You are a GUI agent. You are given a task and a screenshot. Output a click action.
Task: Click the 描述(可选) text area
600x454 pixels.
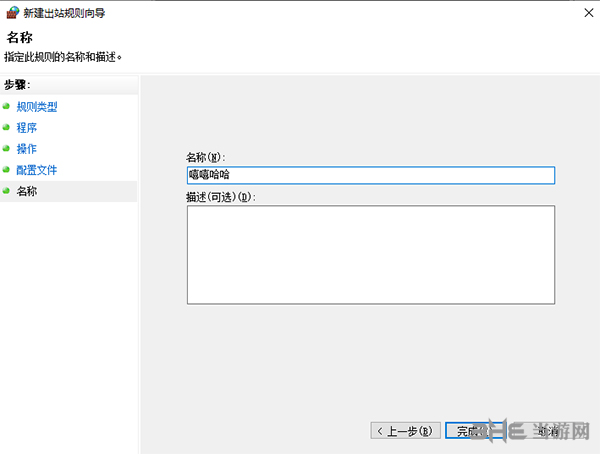[x=371, y=255]
